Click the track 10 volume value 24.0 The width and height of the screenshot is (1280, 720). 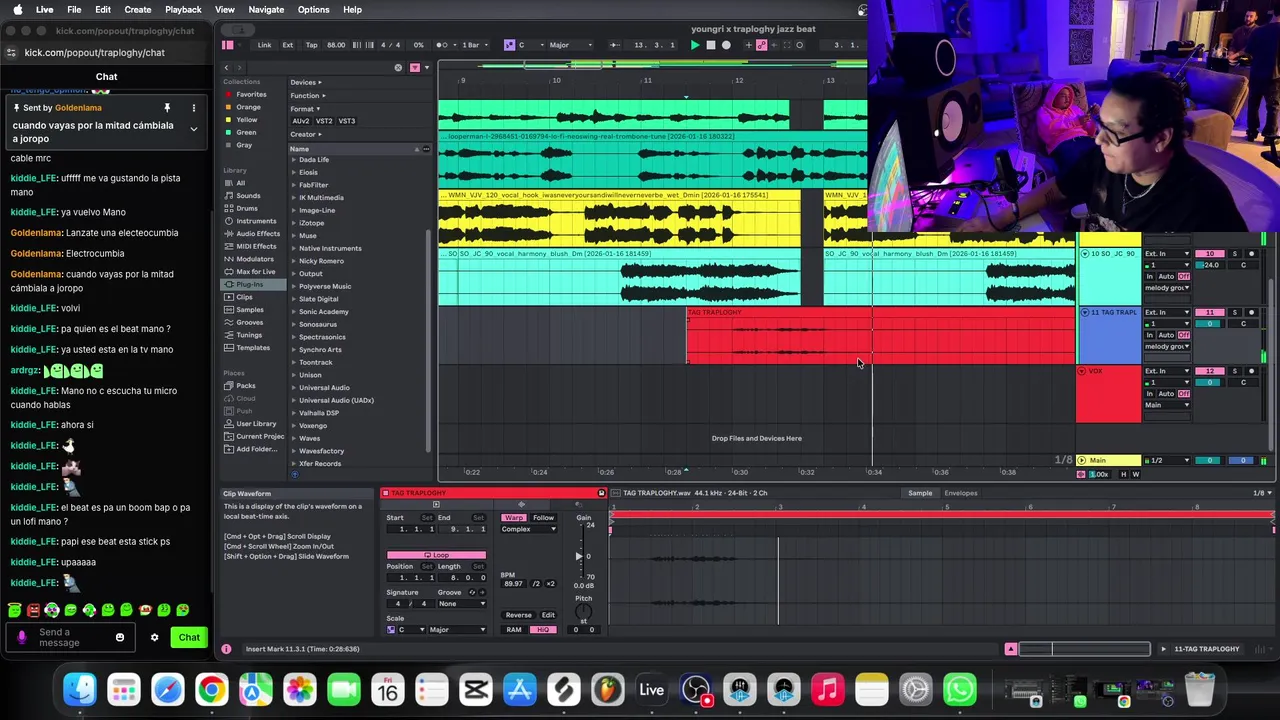(x=1211, y=265)
